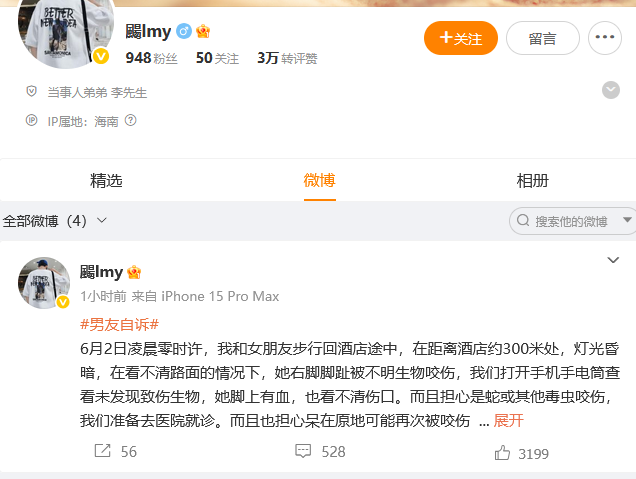
Task: Click the crown VIP badge in the profile header
Action: [x=203, y=31]
